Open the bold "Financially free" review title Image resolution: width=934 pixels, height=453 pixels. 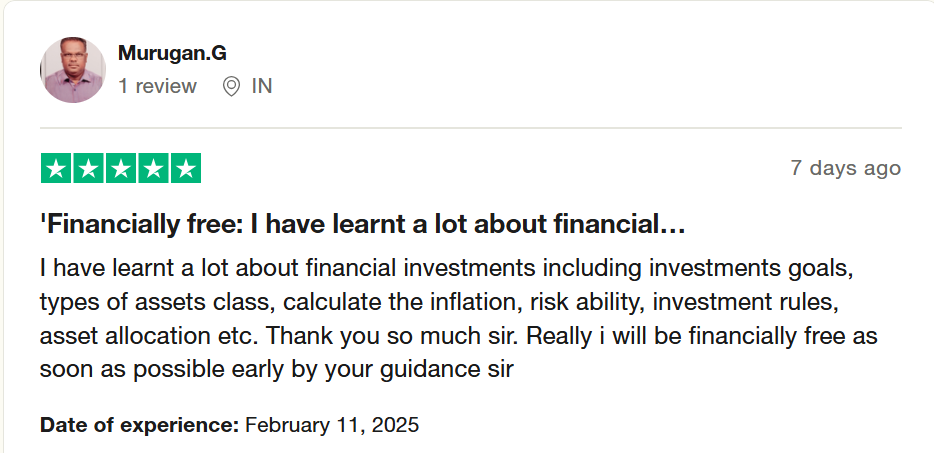point(362,227)
